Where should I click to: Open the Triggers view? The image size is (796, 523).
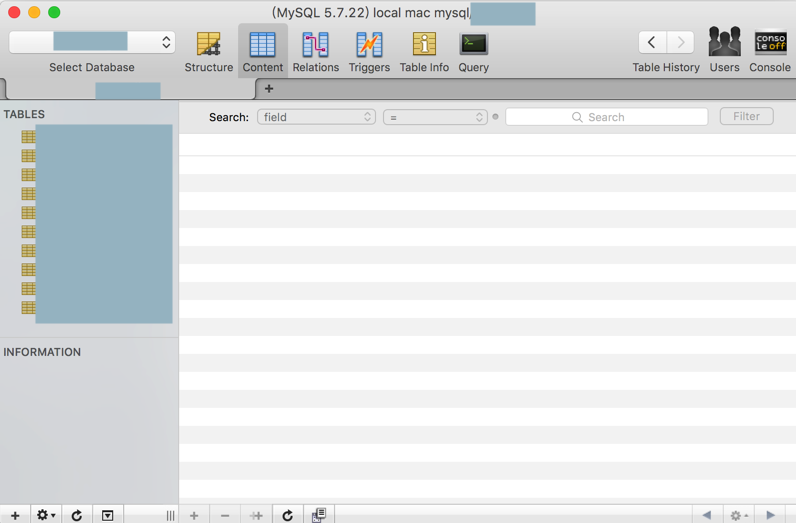click(369, 51)
